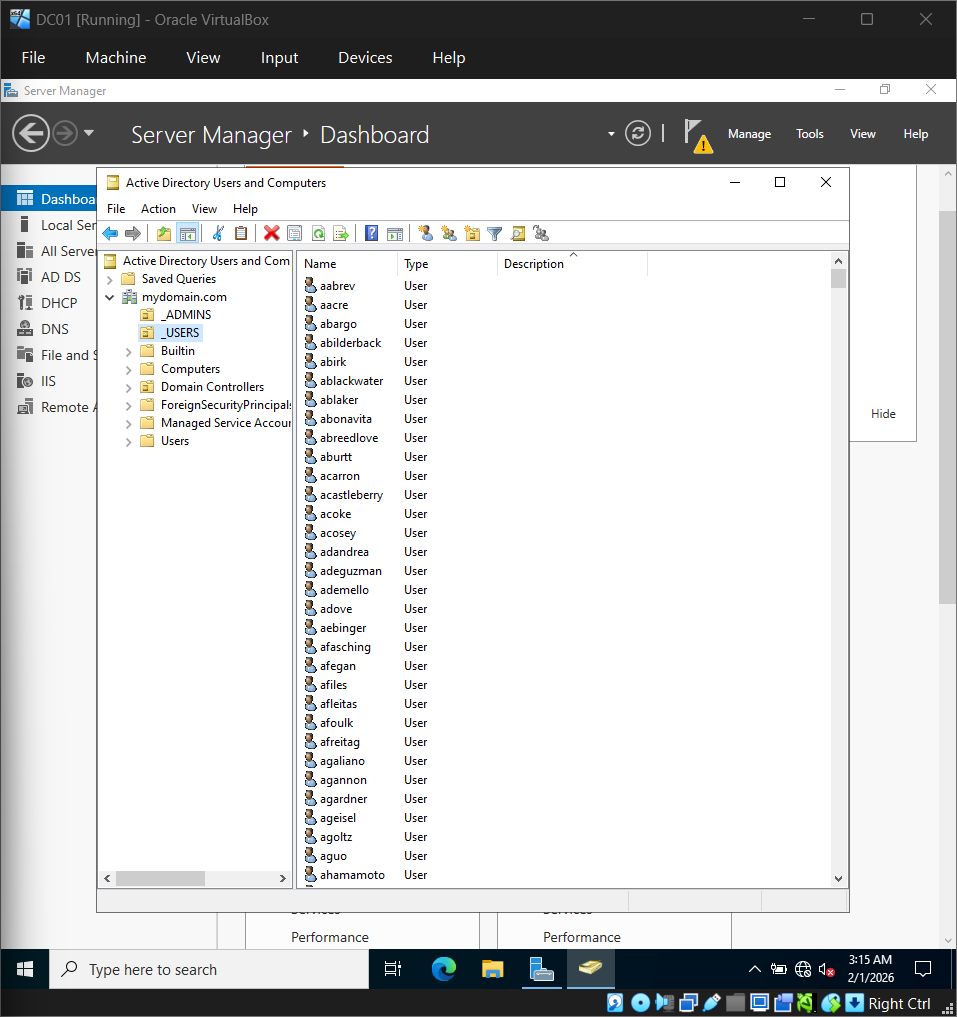Viewport: 957px width, 1017px height.
Task: Click VirtualBox audio status icon
Action: pos(664,1003)
